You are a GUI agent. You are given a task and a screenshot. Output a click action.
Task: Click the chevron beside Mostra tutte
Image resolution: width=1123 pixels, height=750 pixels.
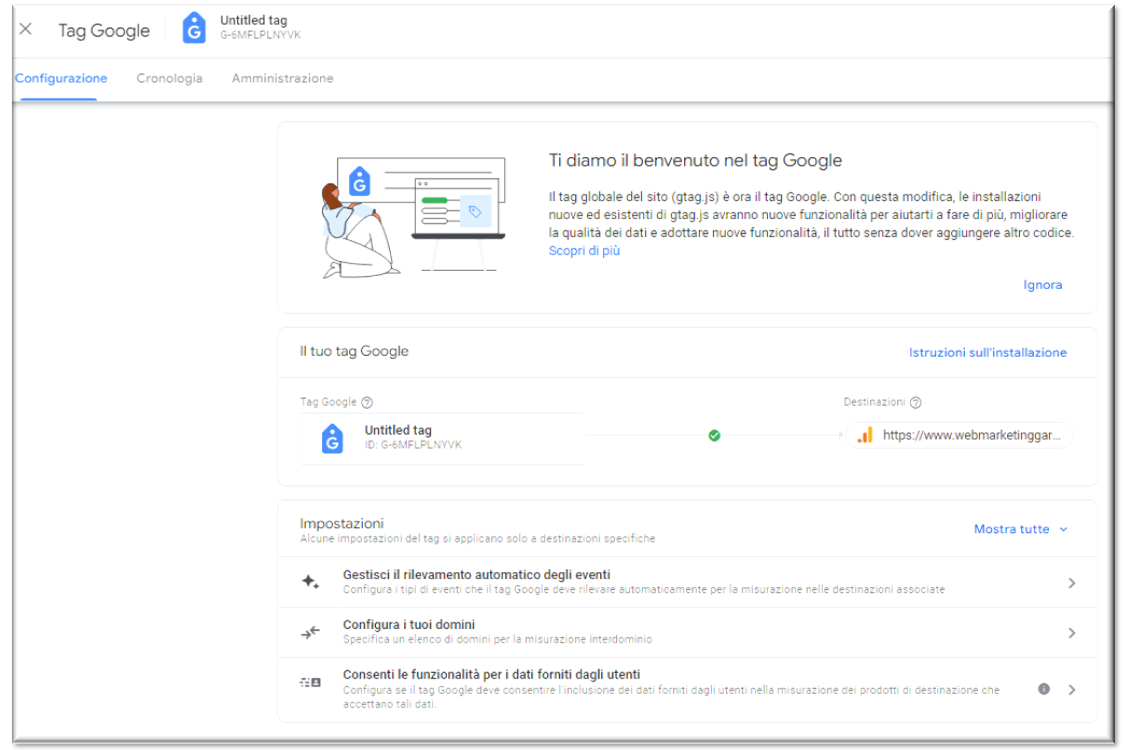[x=1064, y=529]
